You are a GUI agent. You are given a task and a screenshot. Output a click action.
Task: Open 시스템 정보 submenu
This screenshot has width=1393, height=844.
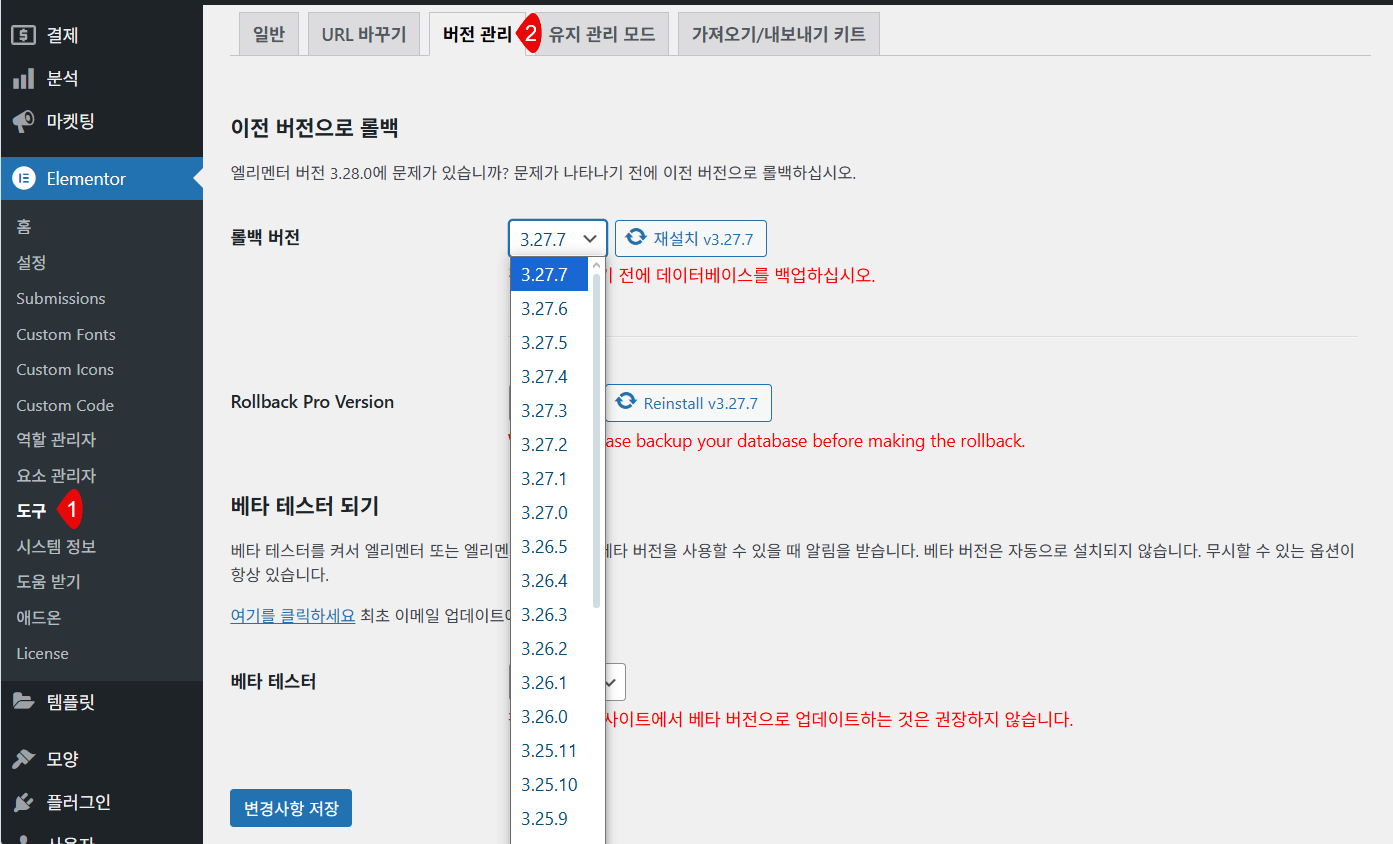click(56, 546)
